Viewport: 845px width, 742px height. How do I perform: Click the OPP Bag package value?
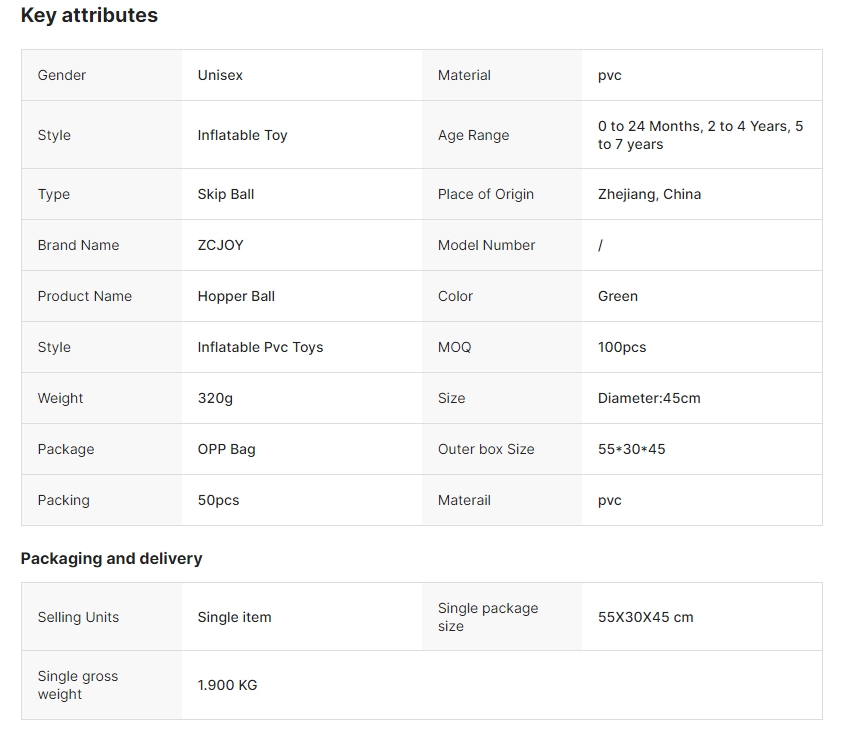[x=226, y=449]
